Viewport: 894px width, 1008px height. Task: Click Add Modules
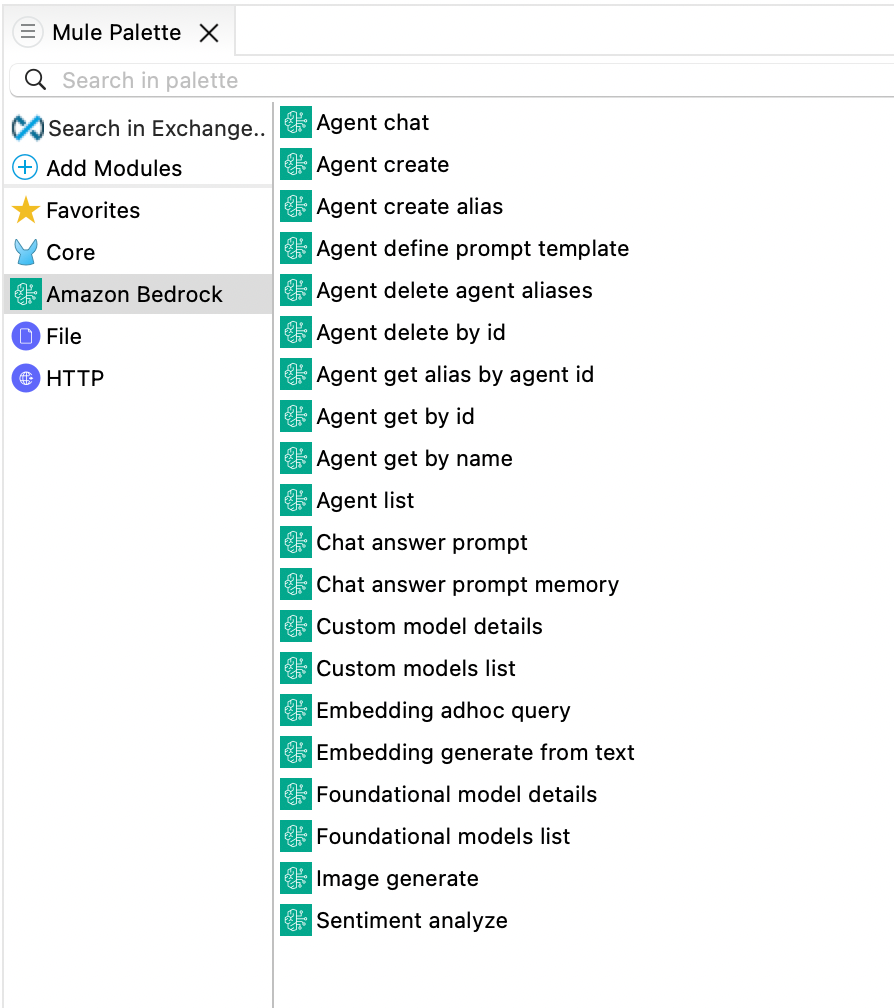pos(114,168)
